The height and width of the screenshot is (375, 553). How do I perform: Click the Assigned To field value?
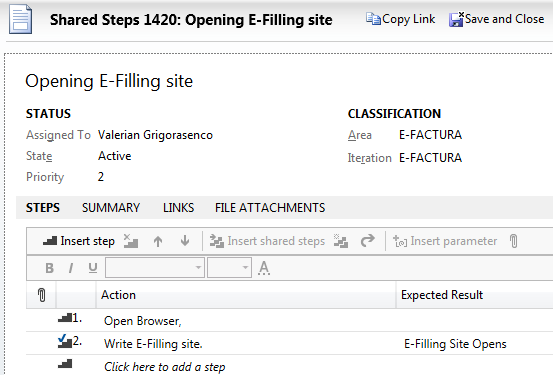pos(155,135)
